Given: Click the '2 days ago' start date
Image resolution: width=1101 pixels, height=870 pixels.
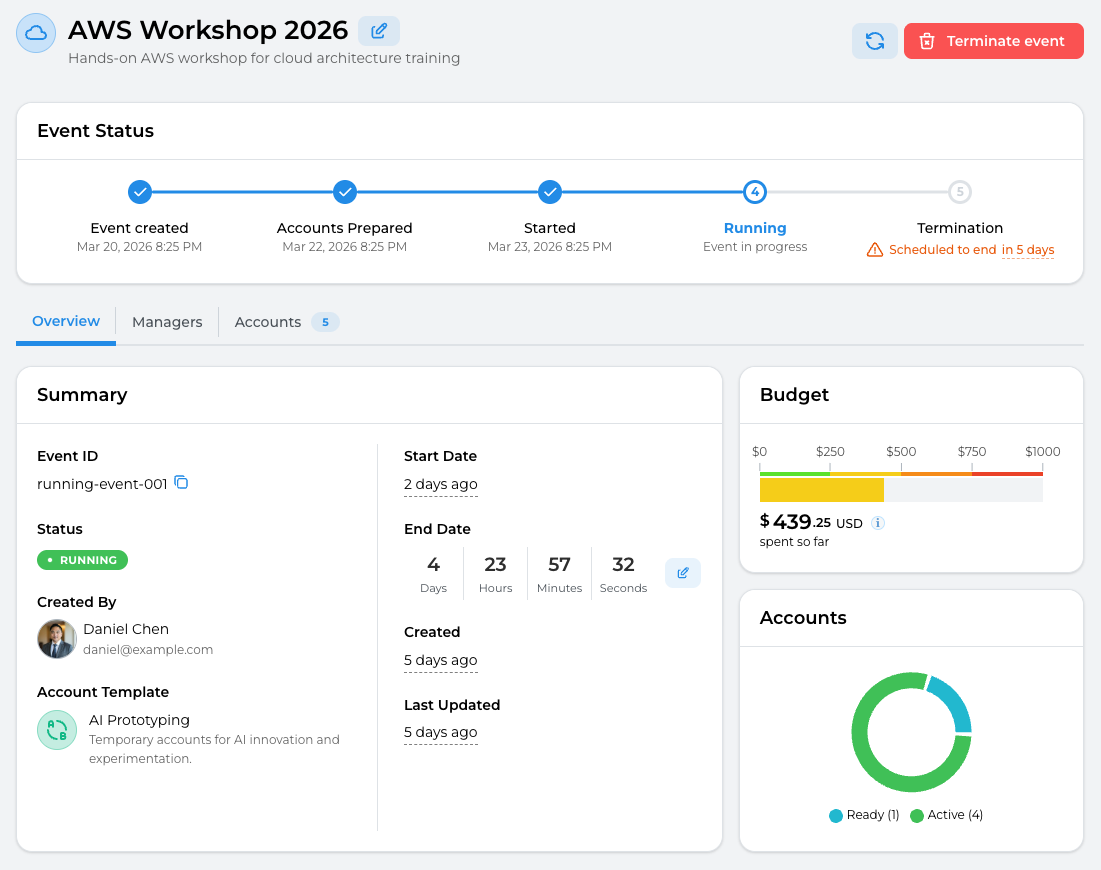Looking at the screenshot, I should (x=440, y=484).
